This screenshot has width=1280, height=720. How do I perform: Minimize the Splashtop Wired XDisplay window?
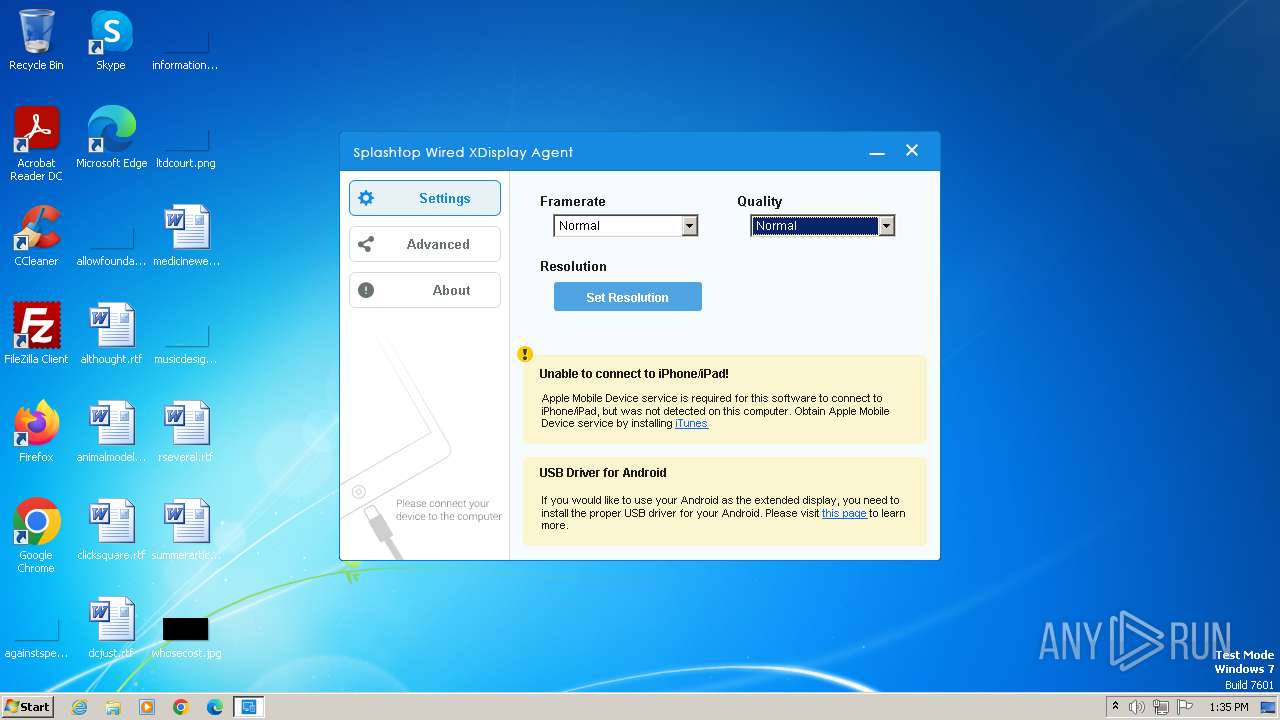click(x=877, y=152)
